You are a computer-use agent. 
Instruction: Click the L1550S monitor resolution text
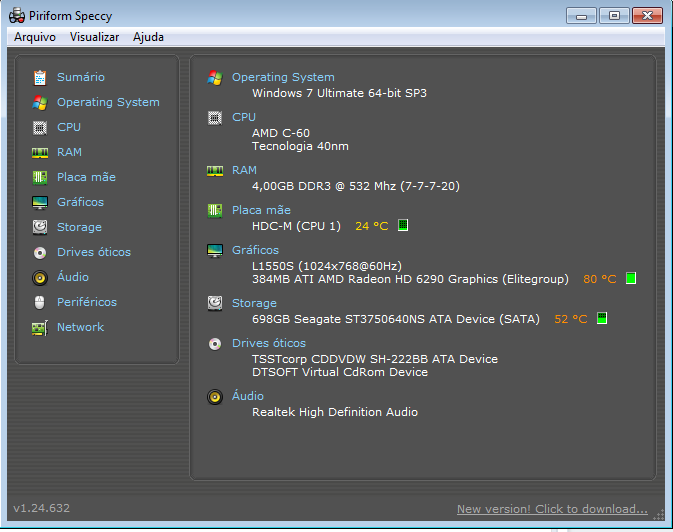click(327, 266)
